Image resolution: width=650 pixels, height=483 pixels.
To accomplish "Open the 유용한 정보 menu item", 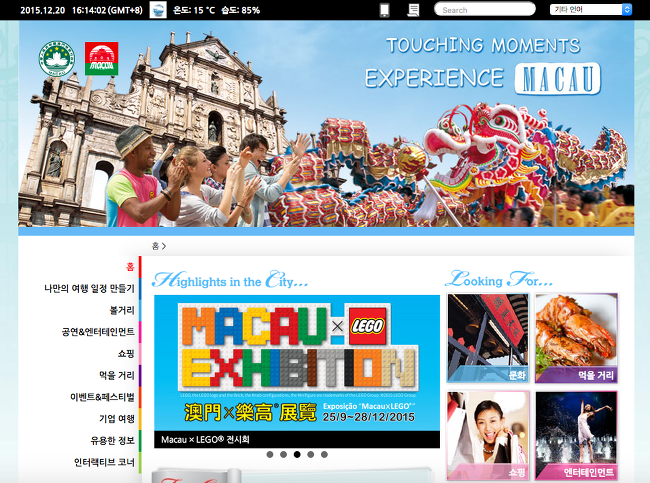I will tap(113, 440).
